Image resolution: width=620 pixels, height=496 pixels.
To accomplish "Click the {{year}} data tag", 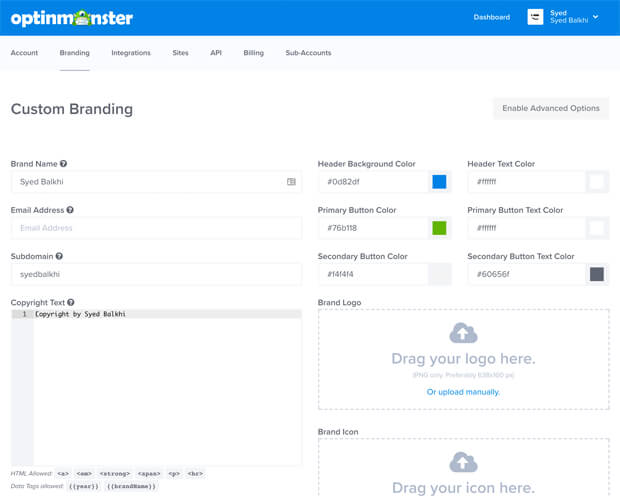I will click(84, 486).
